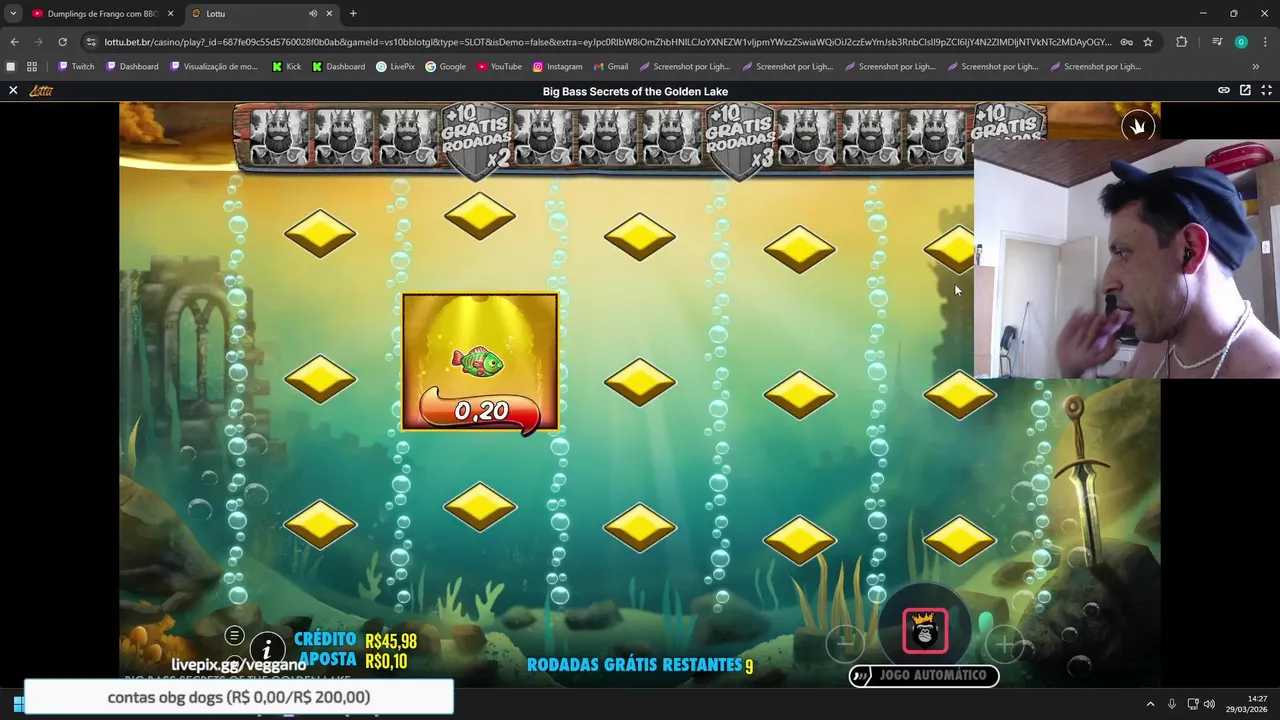The image size is (1280, 720).
Task: Click the CRÉDITO value R$45,98
Action: pos(391,641)
